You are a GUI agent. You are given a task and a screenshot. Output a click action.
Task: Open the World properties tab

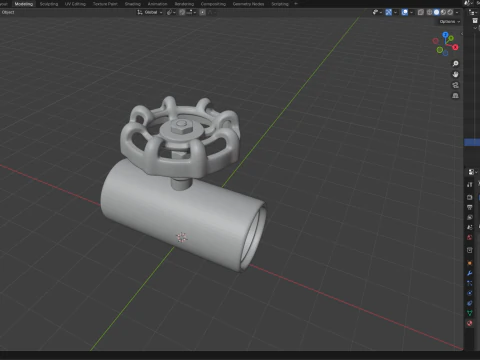(470, 237)
